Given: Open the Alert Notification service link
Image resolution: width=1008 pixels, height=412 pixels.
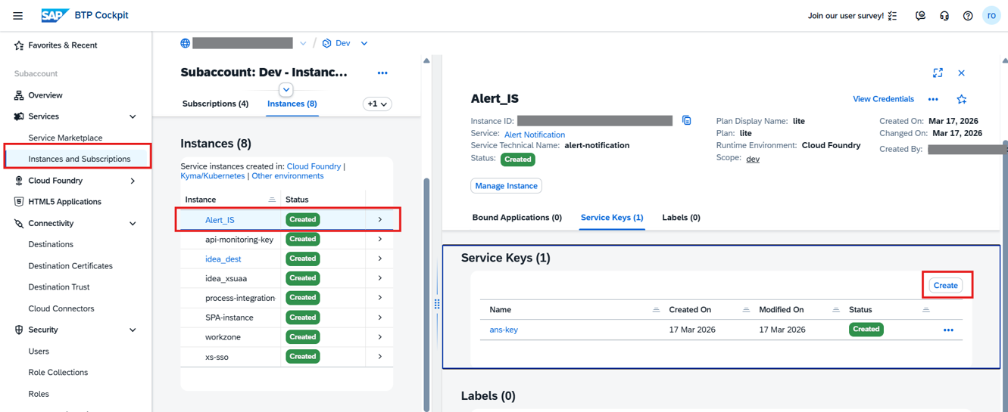Looking at the screenshot, I should tap(535, 134).
